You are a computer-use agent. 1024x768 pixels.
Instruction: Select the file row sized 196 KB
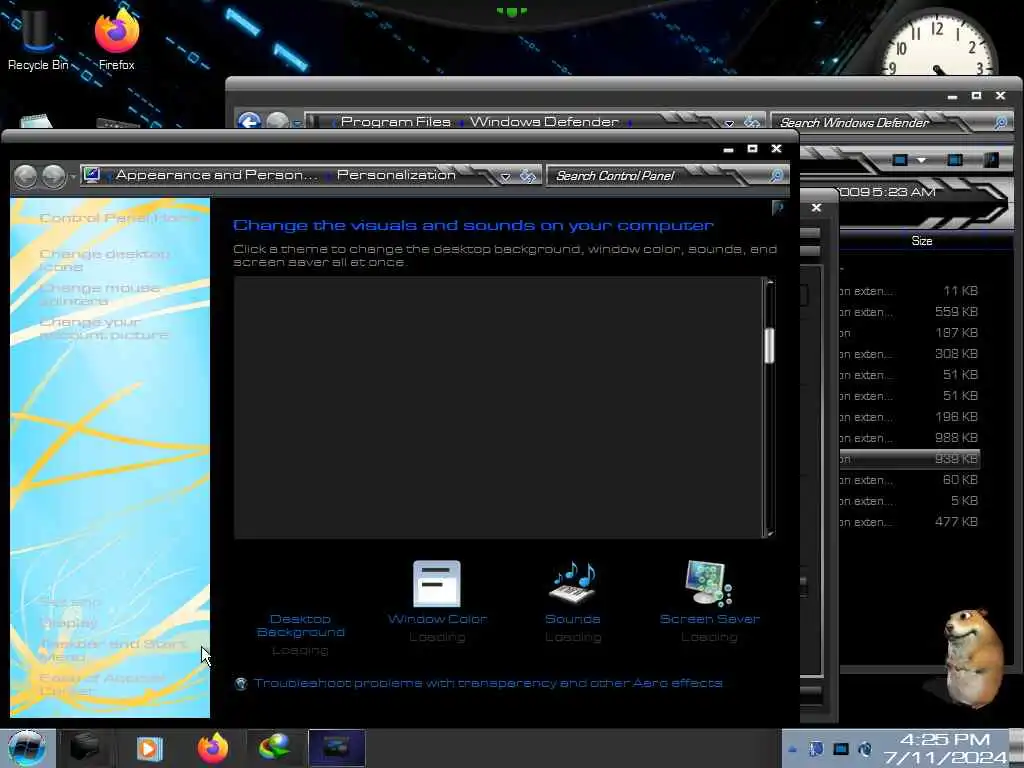[x=909, y=417]
